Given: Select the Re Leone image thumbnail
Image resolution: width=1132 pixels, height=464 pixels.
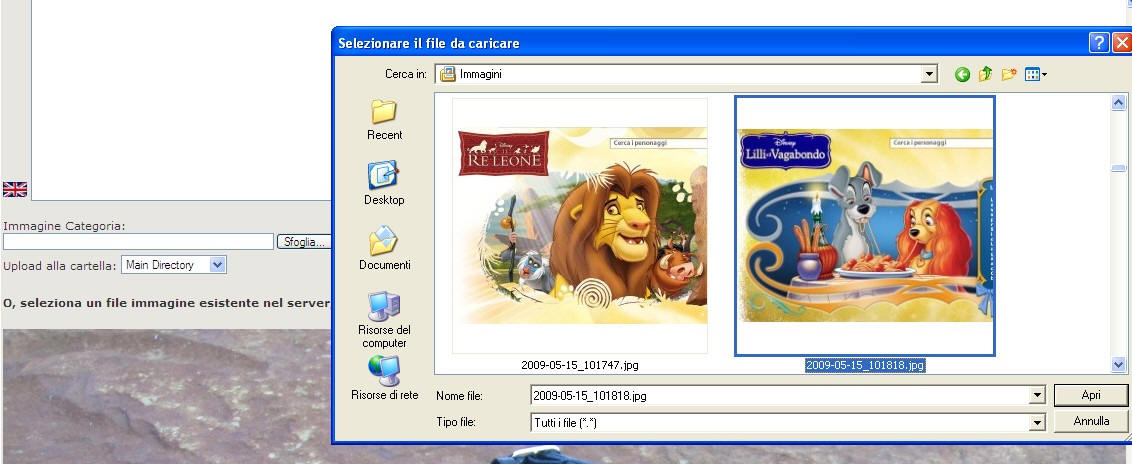Looking at the screenshot, I should tap(580, 225).
